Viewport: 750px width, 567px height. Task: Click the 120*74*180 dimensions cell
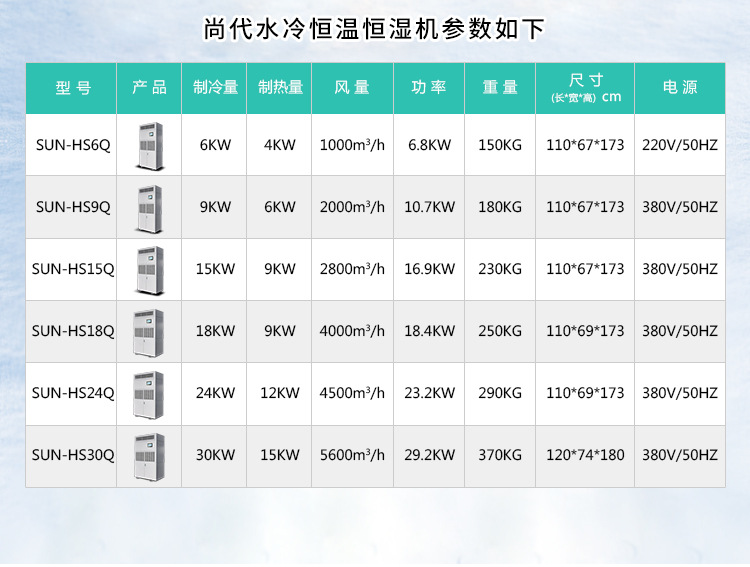585,455
